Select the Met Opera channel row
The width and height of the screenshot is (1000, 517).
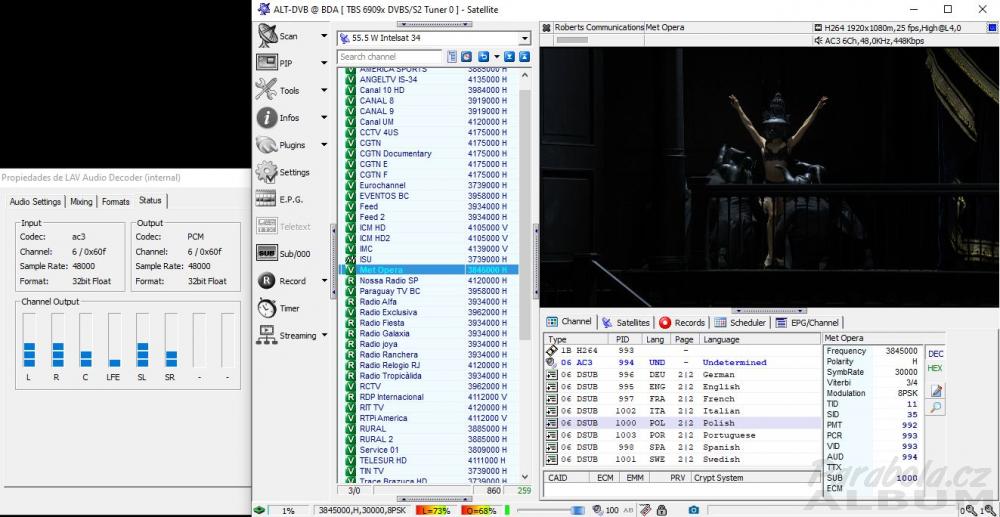[x=428, y=270]
